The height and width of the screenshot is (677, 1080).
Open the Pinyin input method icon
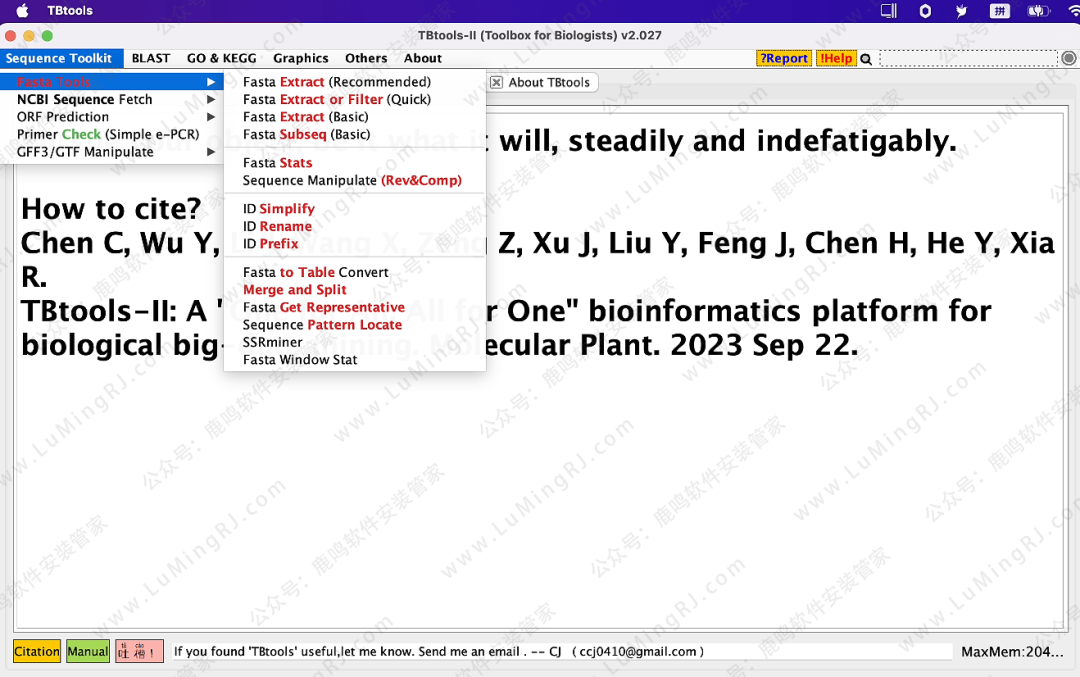(998, 11)
